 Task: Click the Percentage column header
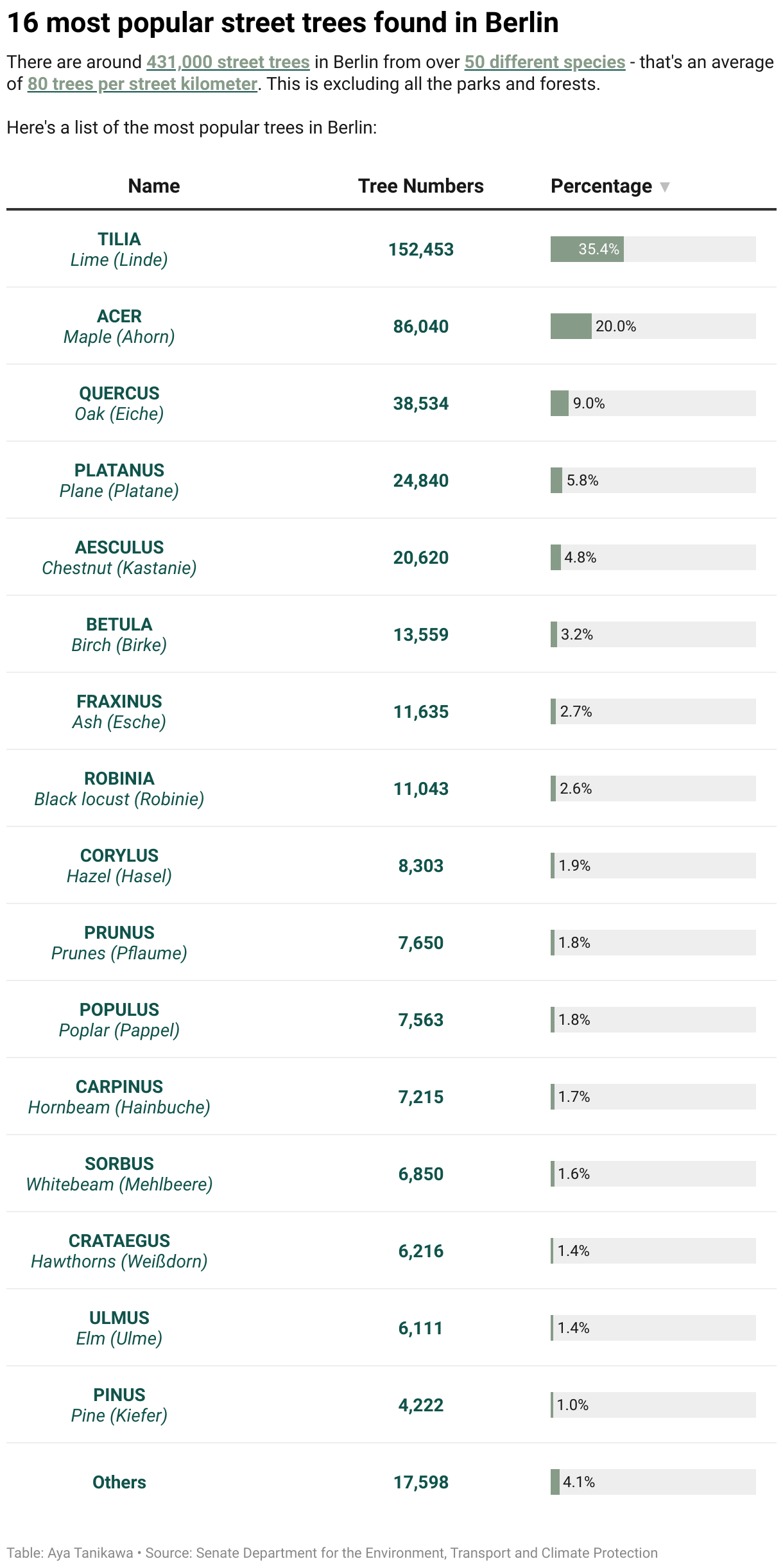[601, 186]
